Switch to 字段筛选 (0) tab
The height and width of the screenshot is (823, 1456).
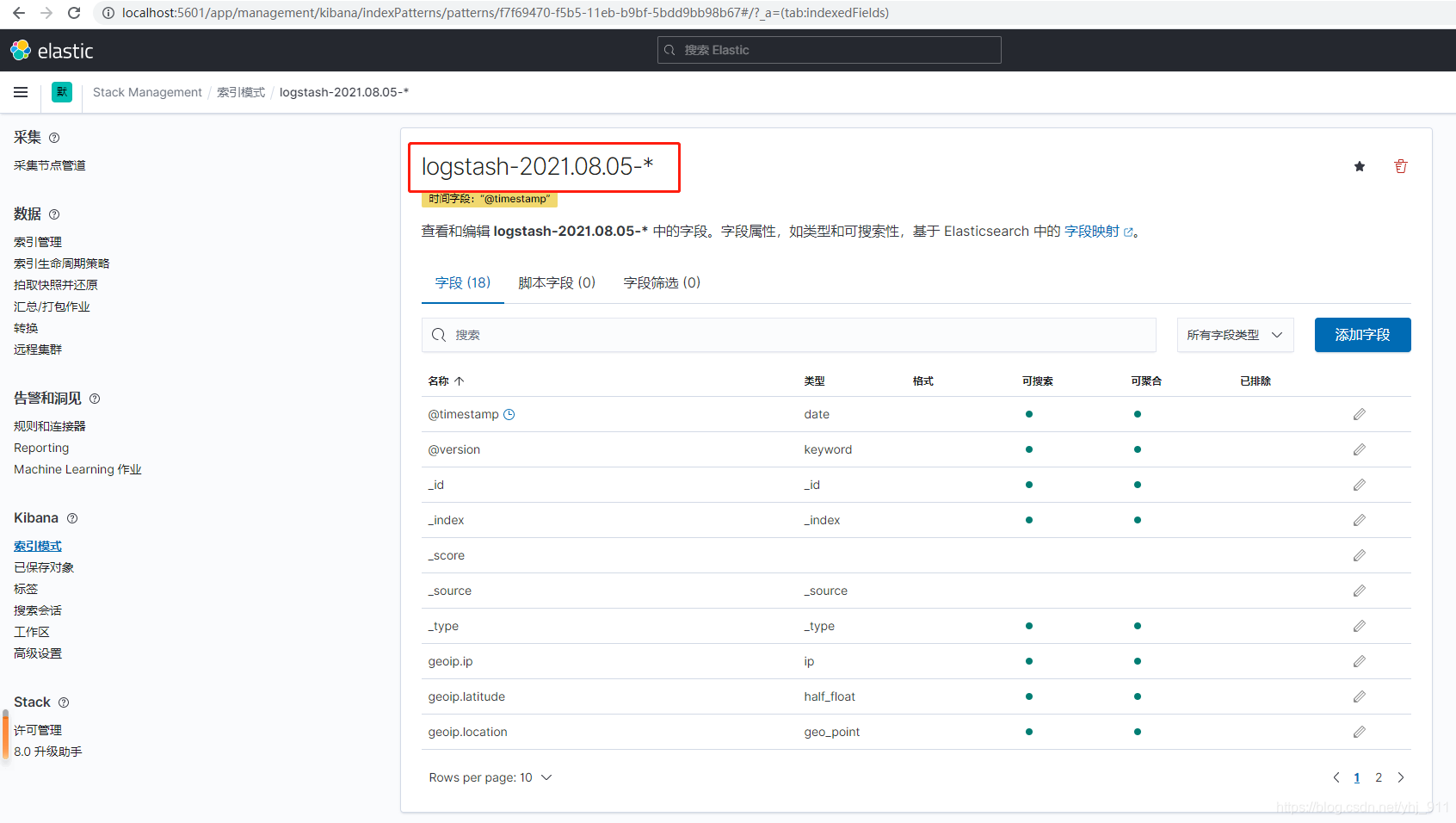coord(662,282)
